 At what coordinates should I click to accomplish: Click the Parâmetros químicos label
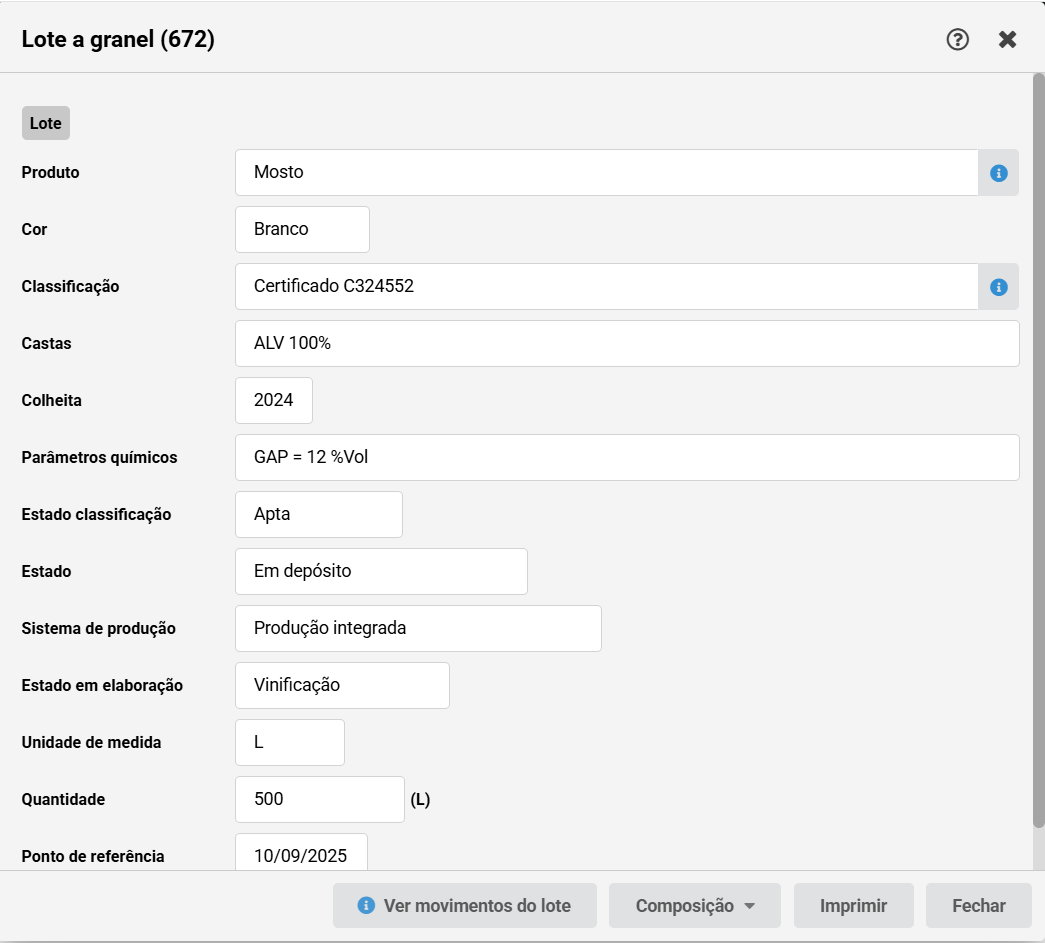[99, 457]
